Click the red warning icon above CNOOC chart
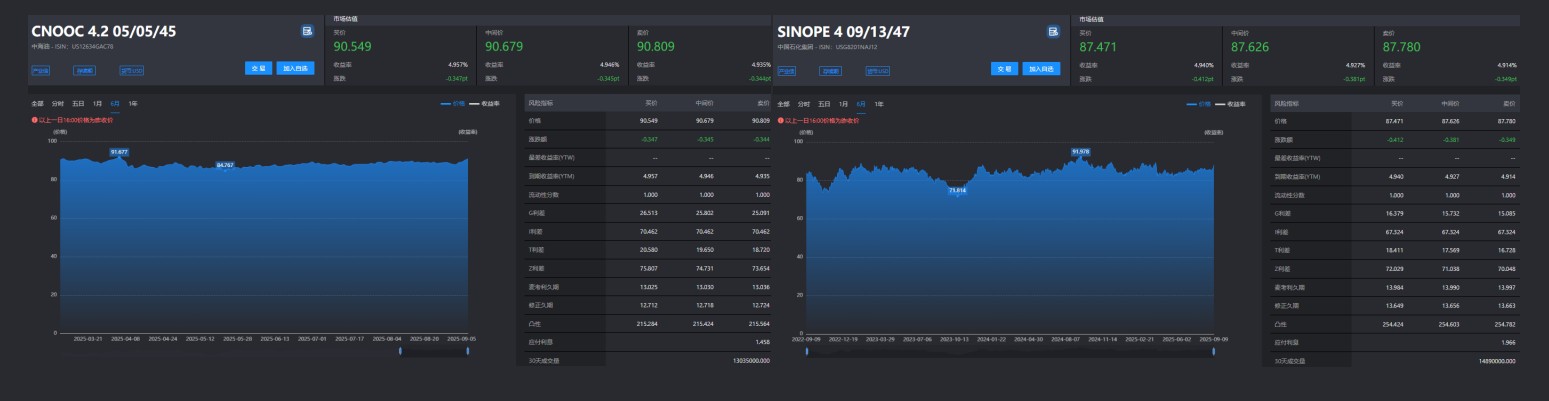Screen dimensions: 1549x401 pos(34,120)
